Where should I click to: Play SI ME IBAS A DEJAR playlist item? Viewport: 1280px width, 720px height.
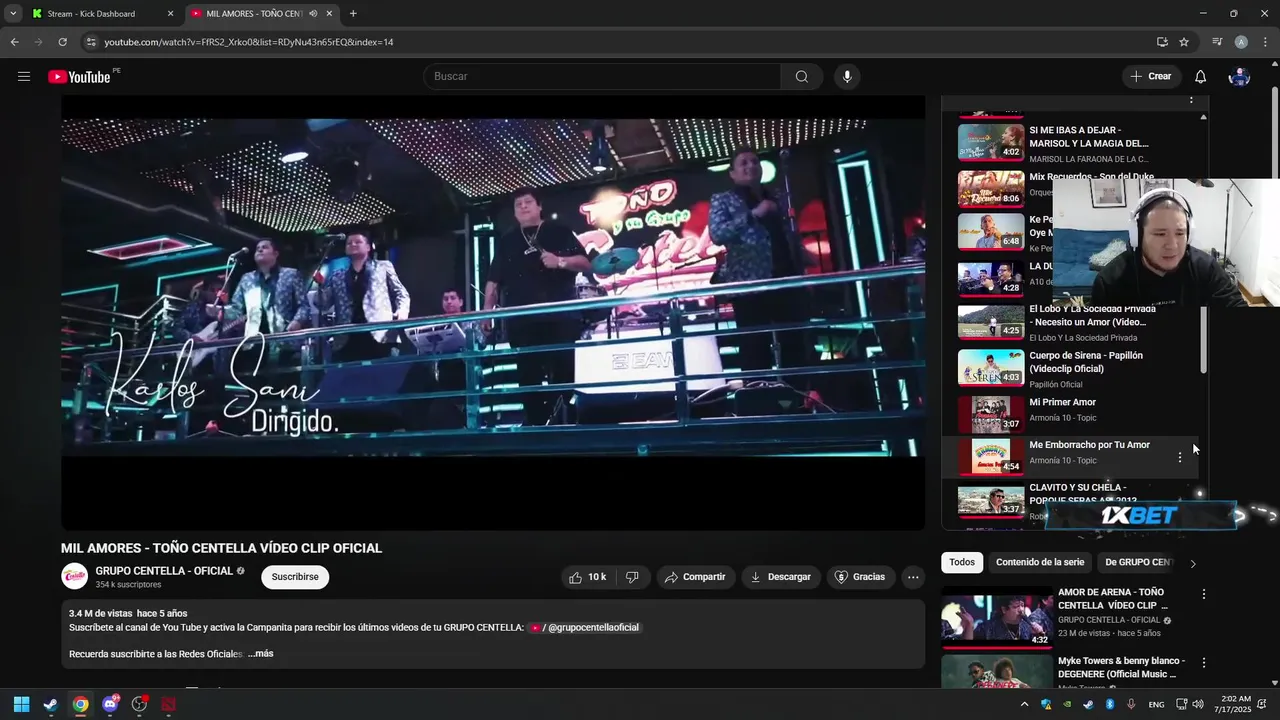click(x=1078, y=143)
